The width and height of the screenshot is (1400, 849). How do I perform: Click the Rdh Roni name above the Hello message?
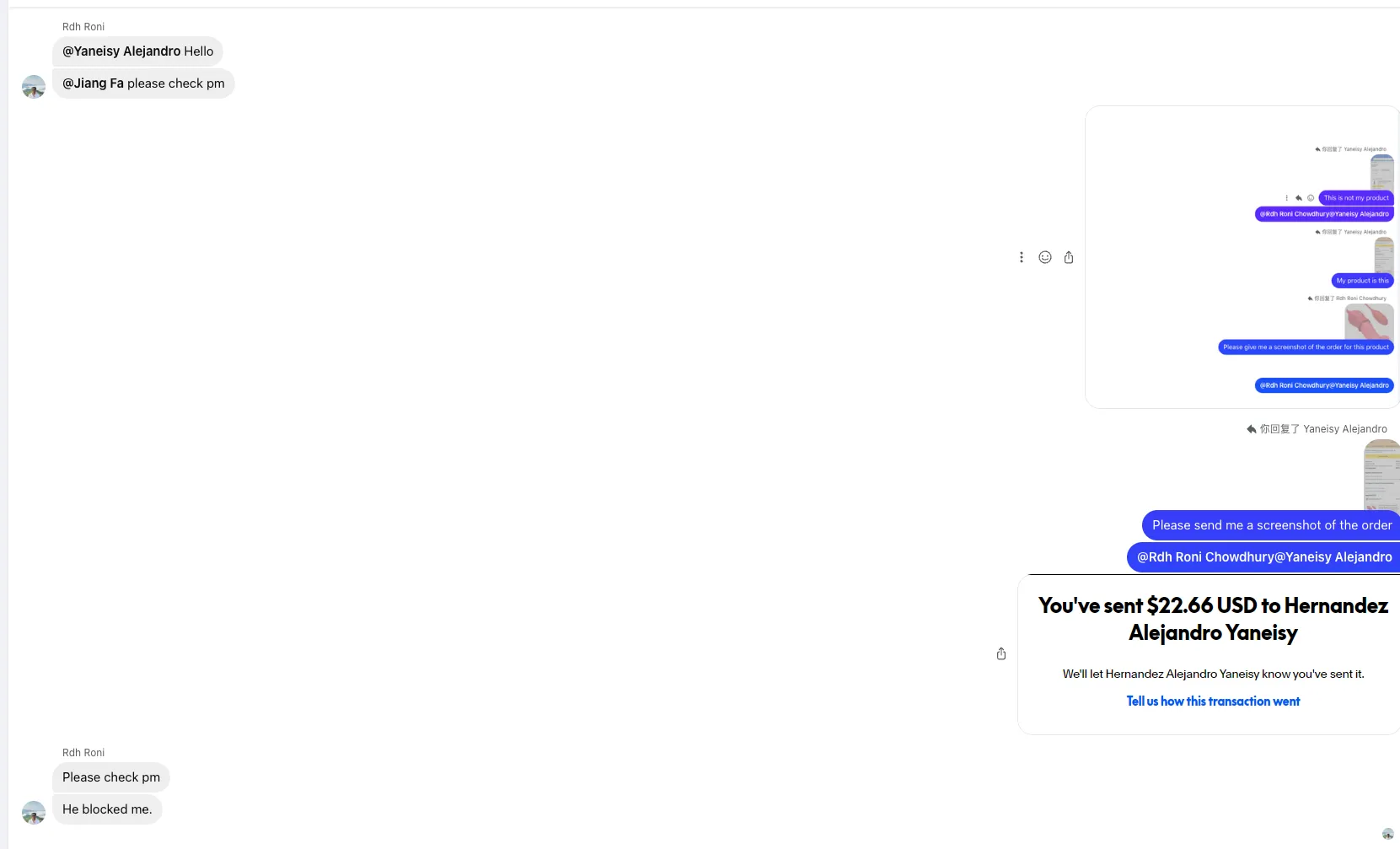point(83,27)
